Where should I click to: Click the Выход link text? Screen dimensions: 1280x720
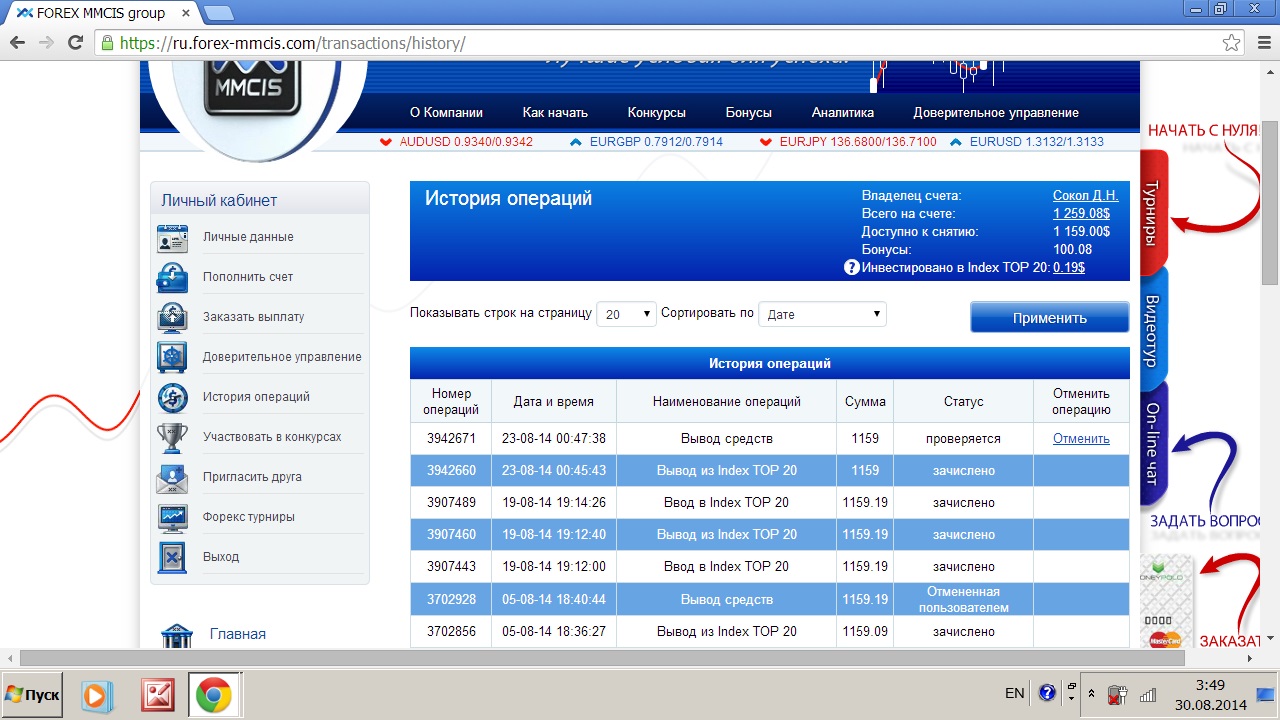(x=221, y=557)
